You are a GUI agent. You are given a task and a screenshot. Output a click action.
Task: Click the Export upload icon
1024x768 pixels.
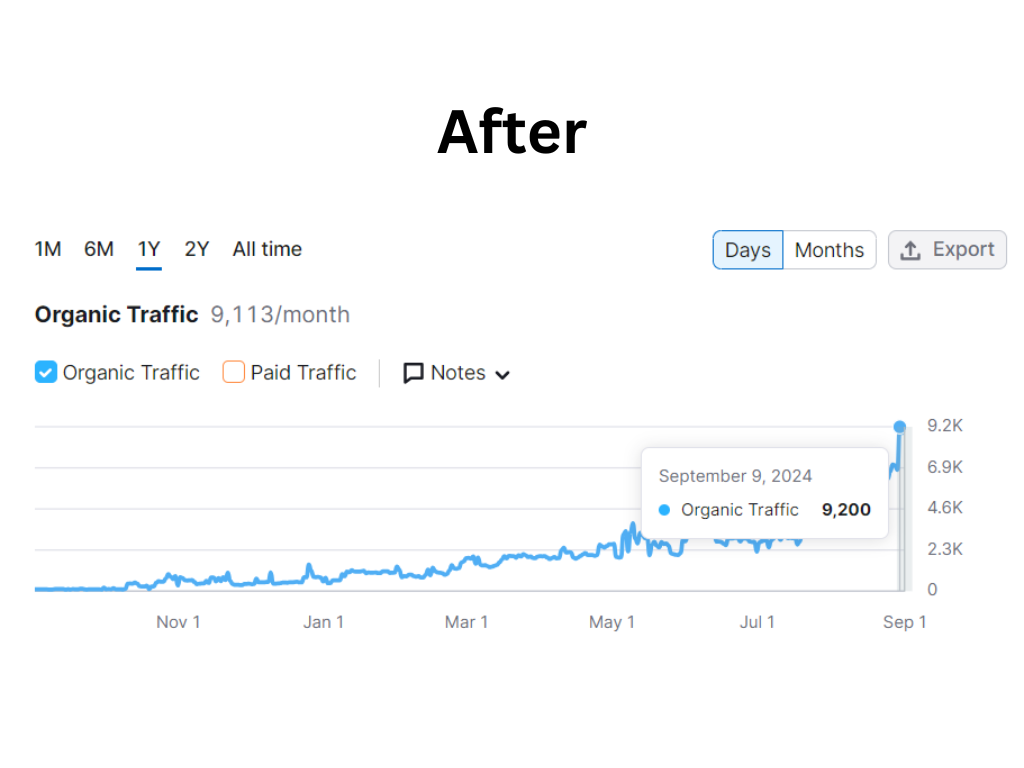pos(910,250)
